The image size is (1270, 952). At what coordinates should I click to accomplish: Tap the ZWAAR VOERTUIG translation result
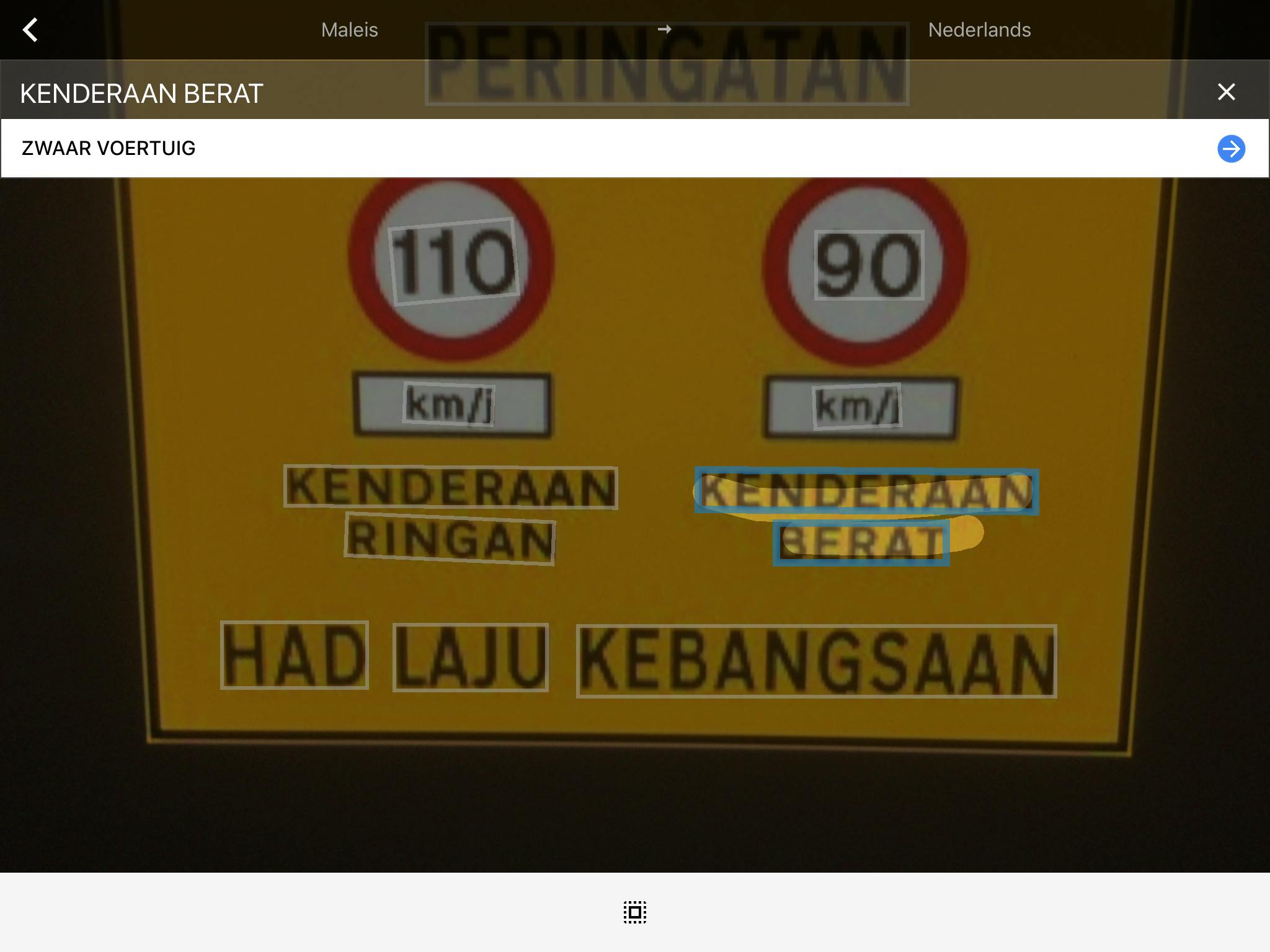coord(109,149)
